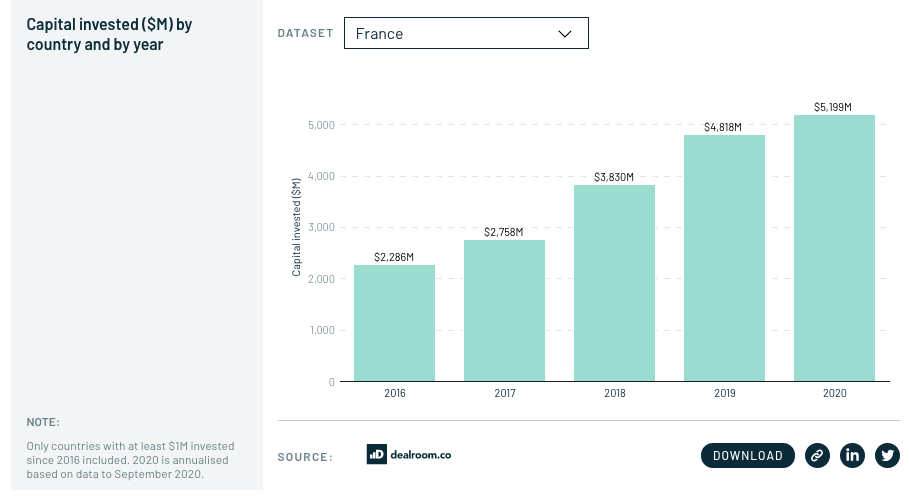909x497 pixels.
Task: Click the $2,286M value label
Action: coord(394,257)
